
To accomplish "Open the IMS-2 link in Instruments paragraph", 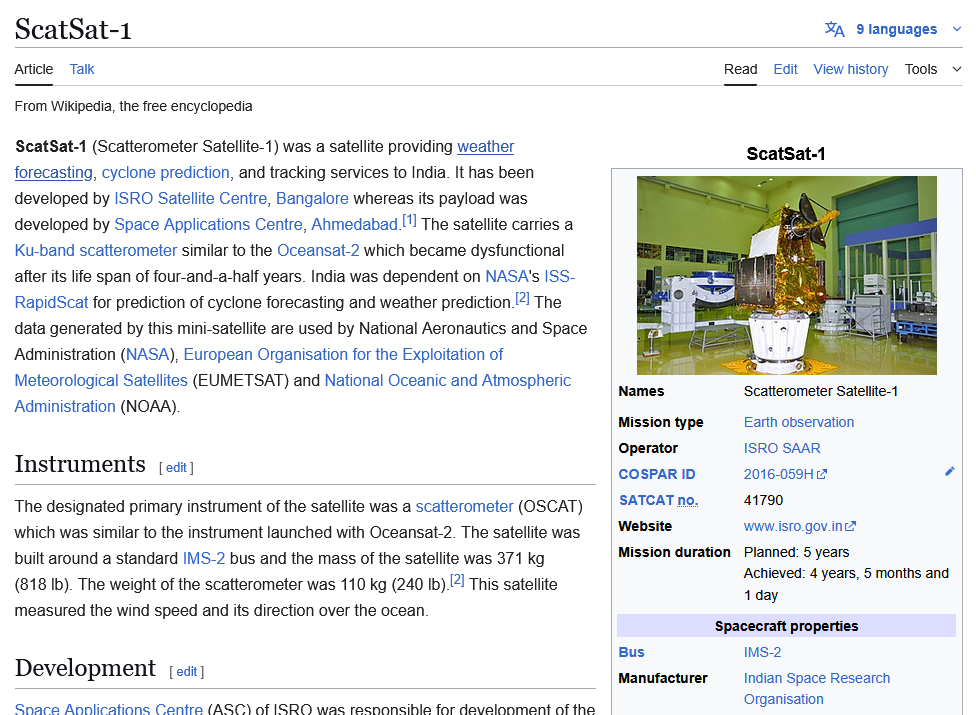I will (204, 559).
